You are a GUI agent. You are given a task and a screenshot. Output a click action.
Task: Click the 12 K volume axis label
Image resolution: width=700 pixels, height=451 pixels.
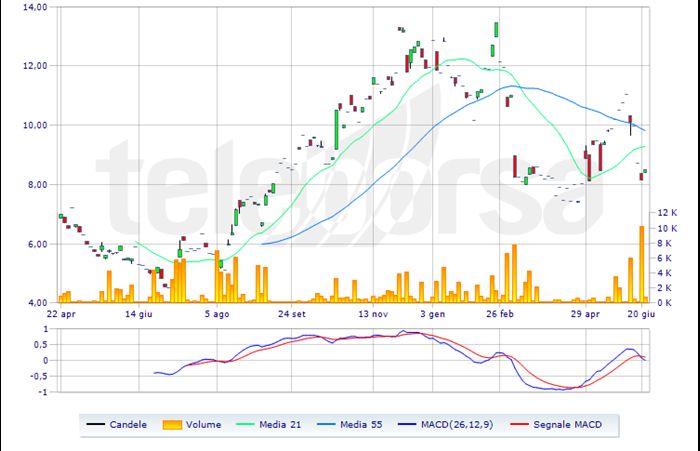click(667, 213)
